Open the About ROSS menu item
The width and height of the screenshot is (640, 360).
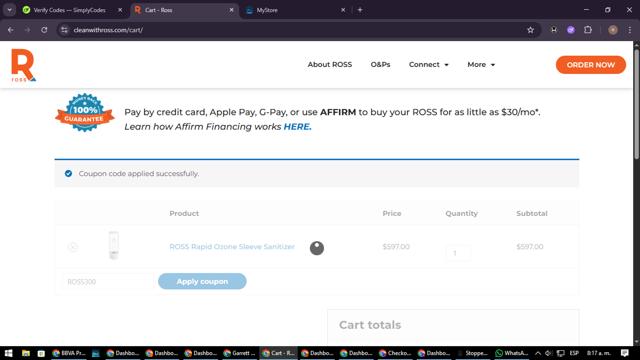coord(330,64)
